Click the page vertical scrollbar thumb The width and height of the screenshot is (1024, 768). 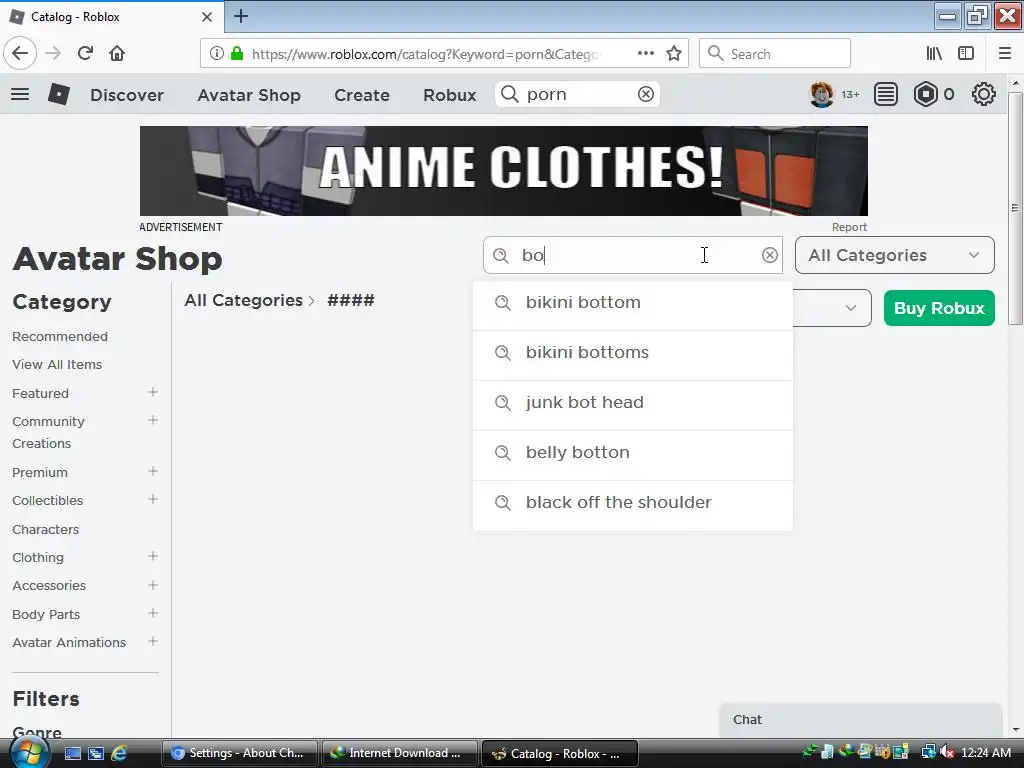(1015, 208)
